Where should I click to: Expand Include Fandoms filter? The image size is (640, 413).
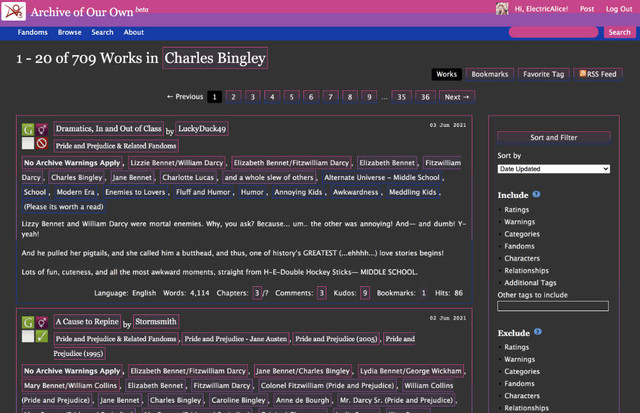[x=519, y=246]
